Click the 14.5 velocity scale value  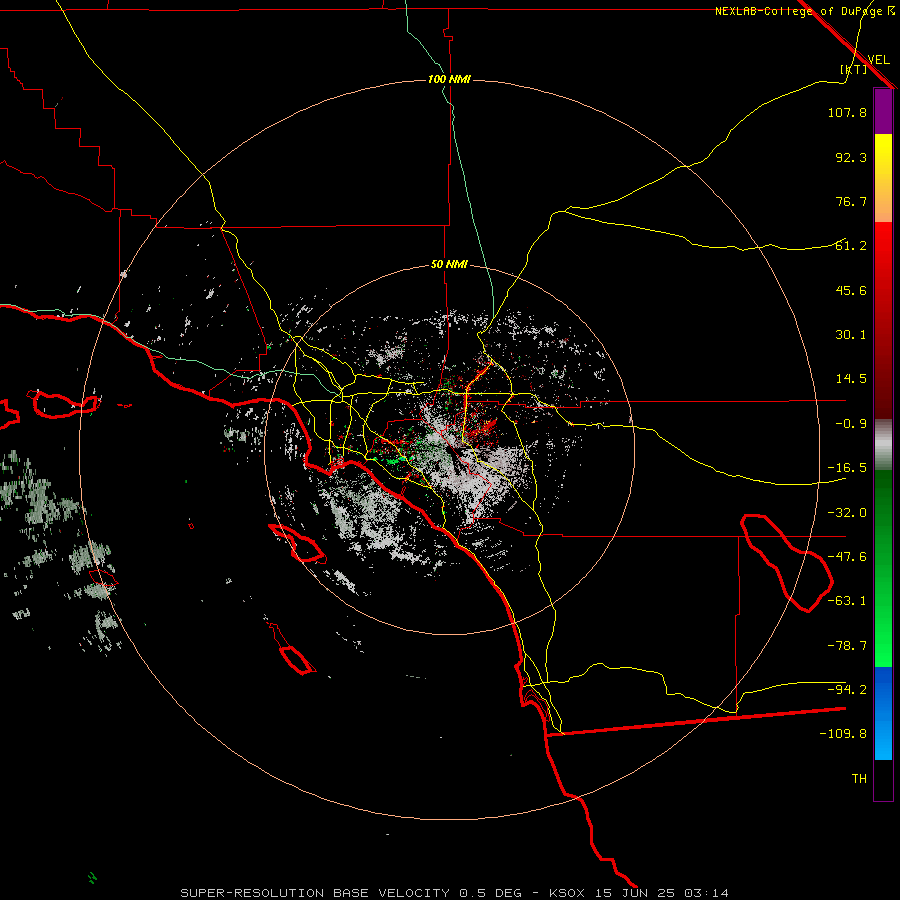click(x=851, y=379)
